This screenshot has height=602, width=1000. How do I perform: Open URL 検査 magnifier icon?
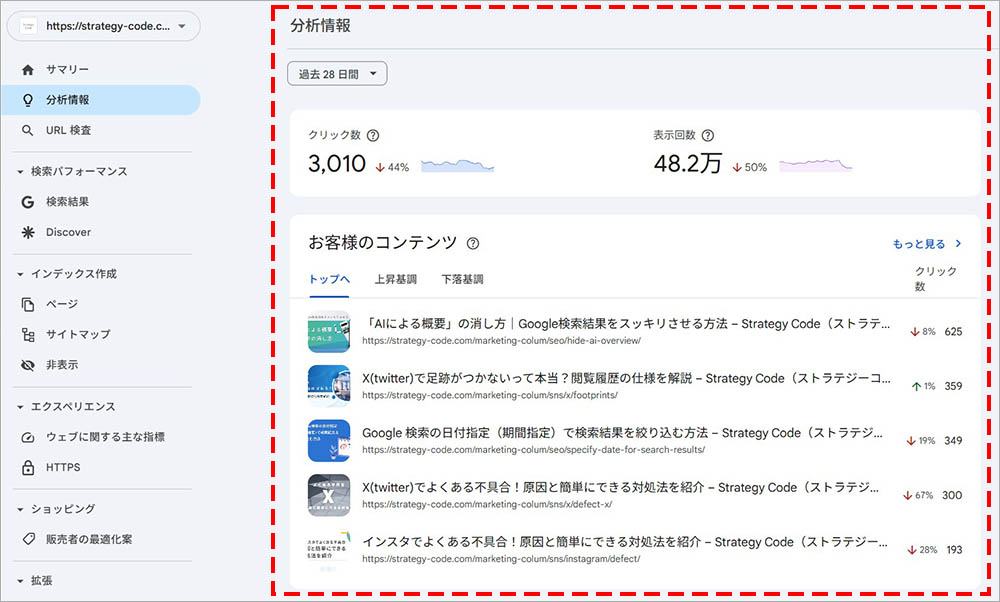coord(27,131)
